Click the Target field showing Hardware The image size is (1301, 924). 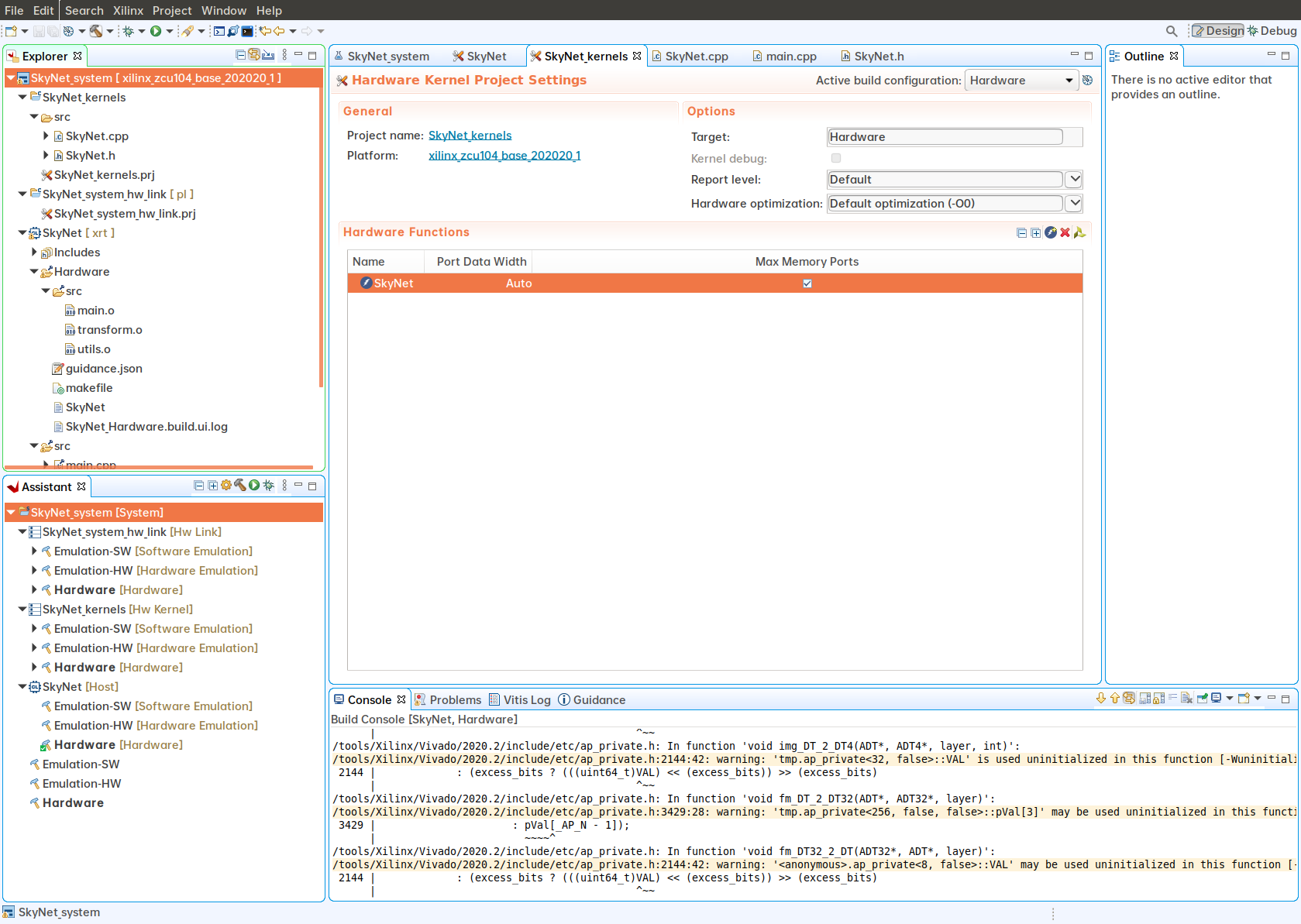[945, 137]
